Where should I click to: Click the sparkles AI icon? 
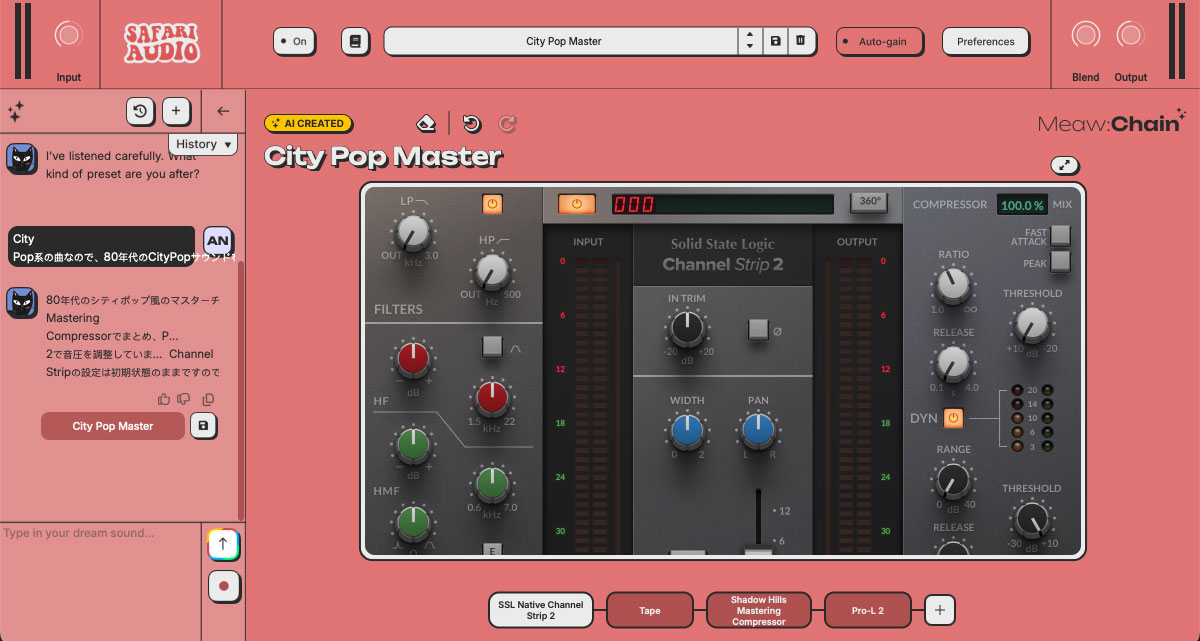click(15, 111)
